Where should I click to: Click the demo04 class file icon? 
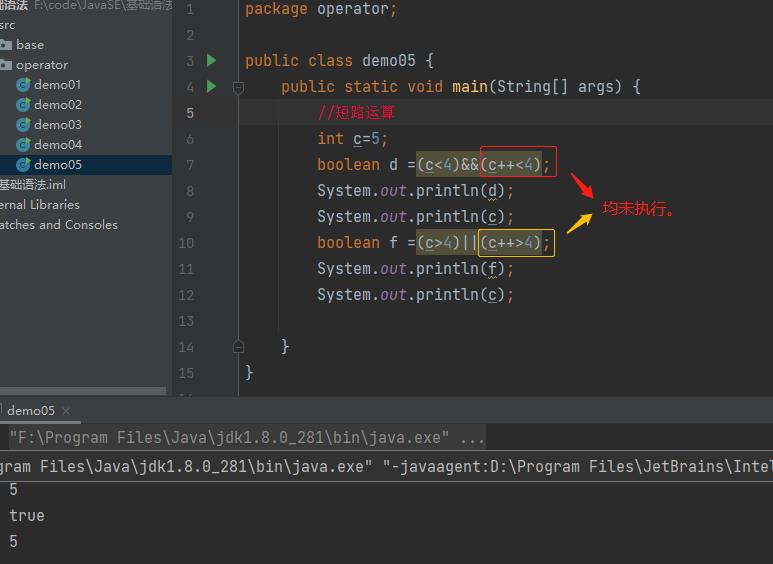tap(23, 144)
